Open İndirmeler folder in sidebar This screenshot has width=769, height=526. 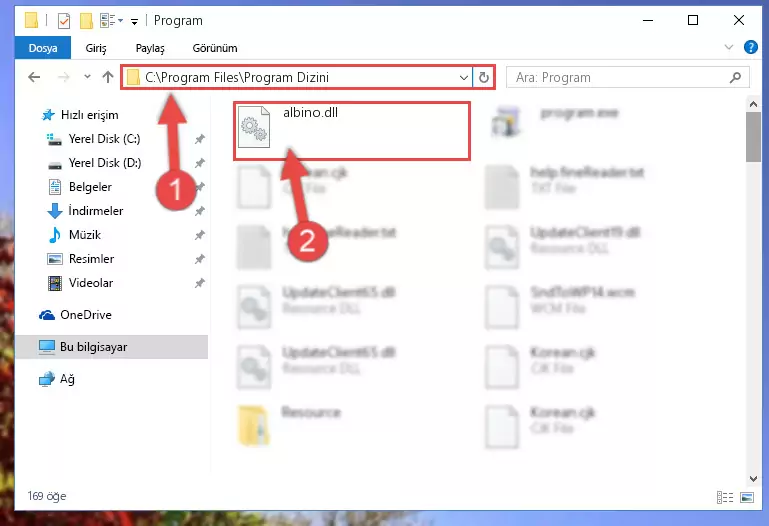(95, 211)
